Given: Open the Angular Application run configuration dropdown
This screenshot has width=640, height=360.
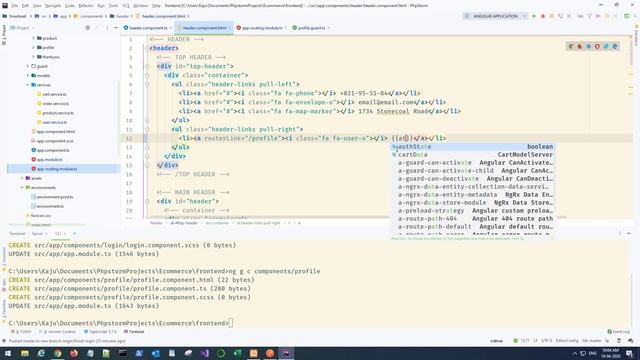Looking at the screenshot, I should (495, 16).
